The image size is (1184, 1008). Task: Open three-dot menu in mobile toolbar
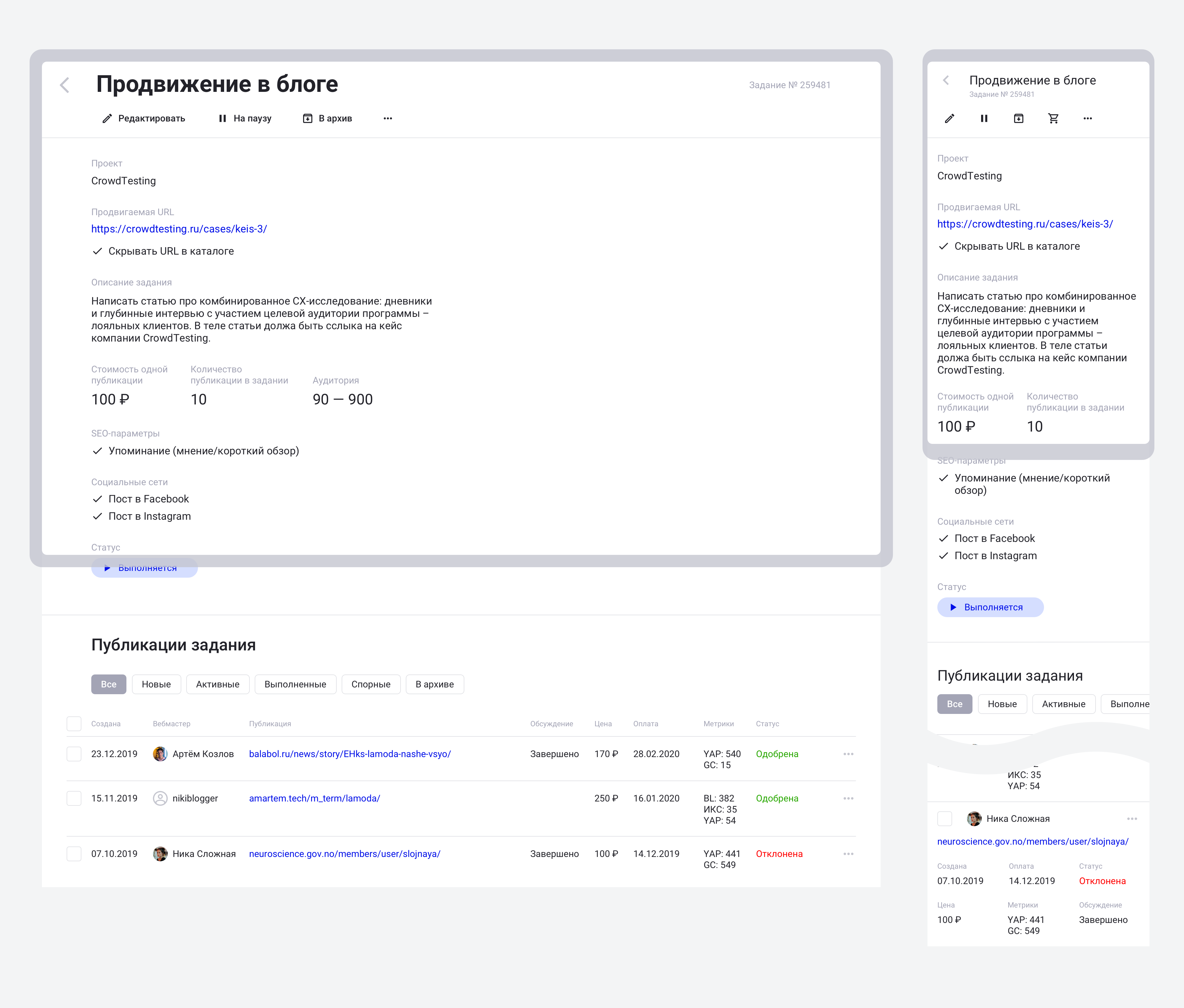(x=1087, y=118)
